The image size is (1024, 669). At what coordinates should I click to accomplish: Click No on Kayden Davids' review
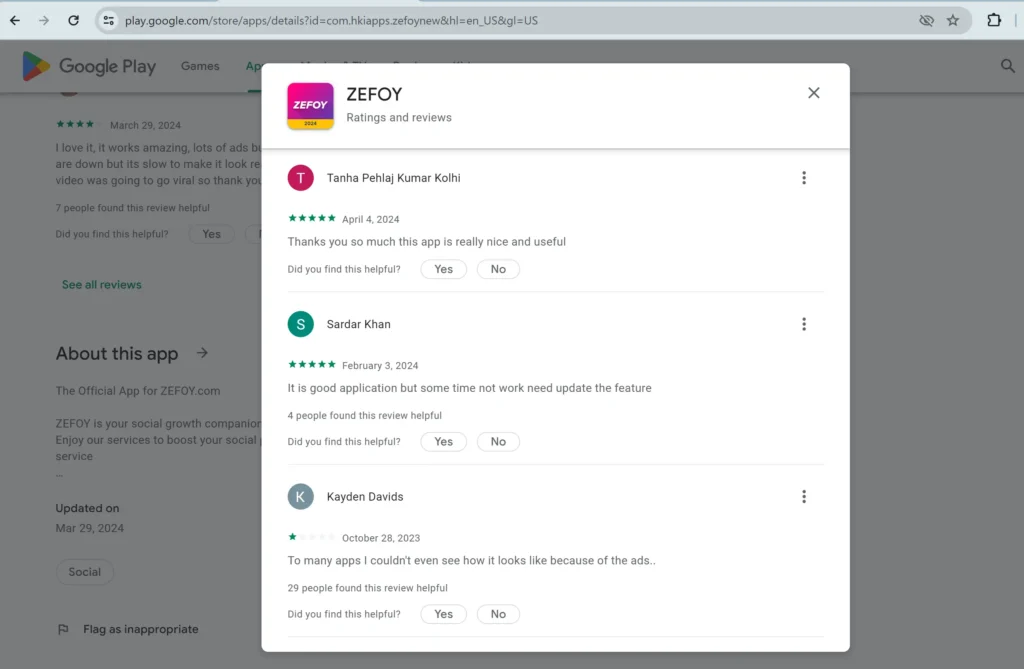tap(498, 614)
